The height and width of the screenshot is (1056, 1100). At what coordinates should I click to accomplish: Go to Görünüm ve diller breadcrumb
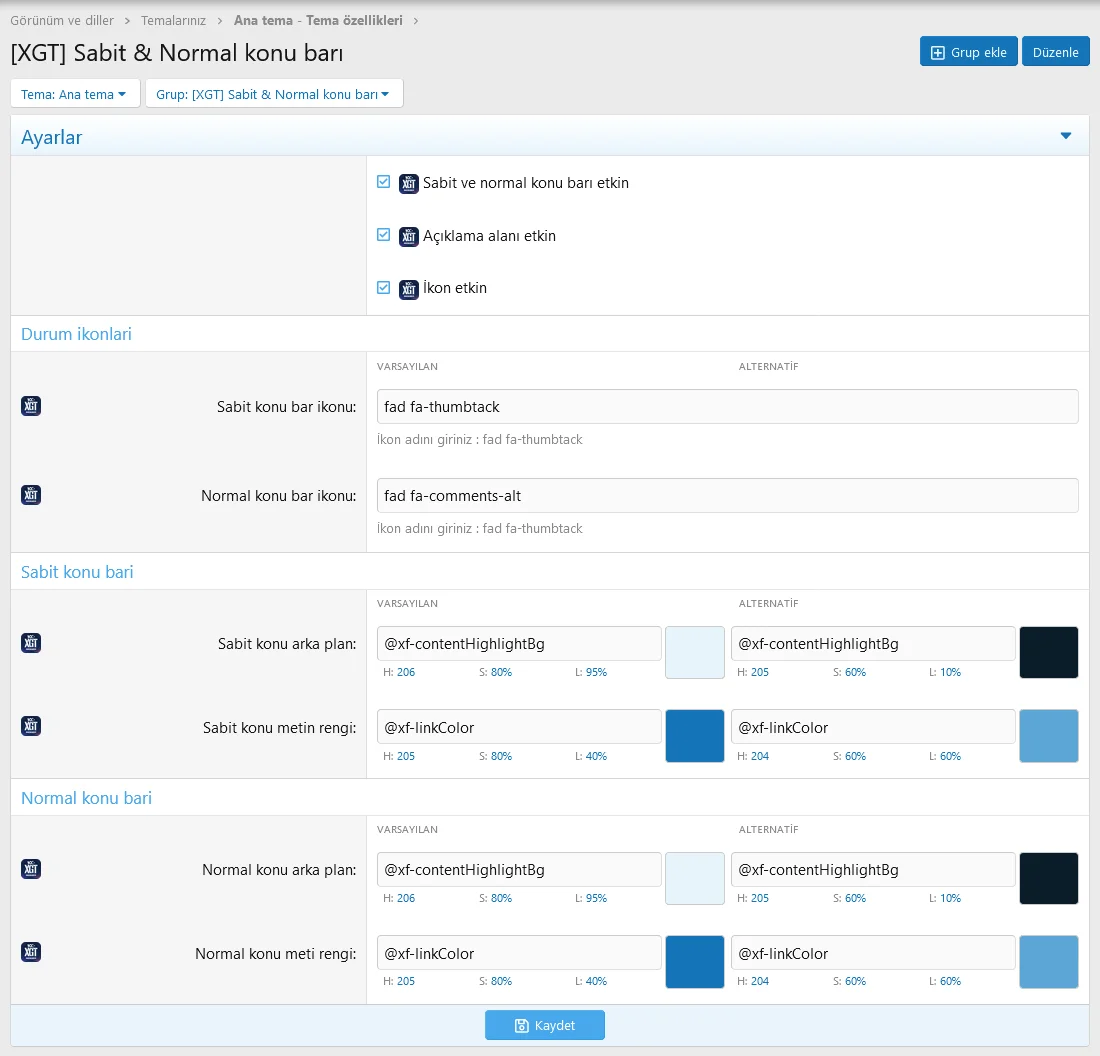[62, 20]
